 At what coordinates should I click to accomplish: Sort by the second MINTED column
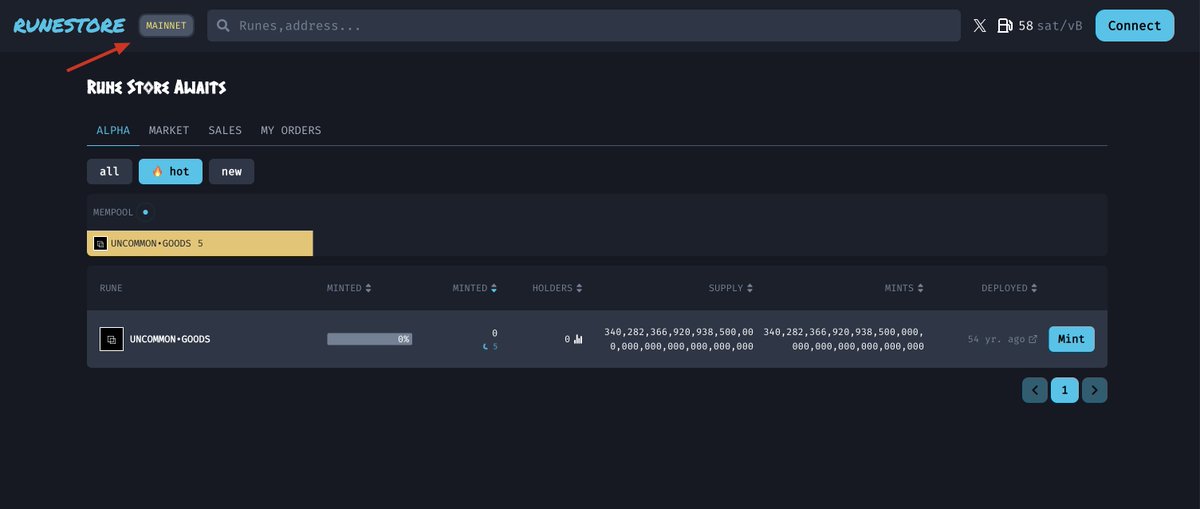coord(475,288)
